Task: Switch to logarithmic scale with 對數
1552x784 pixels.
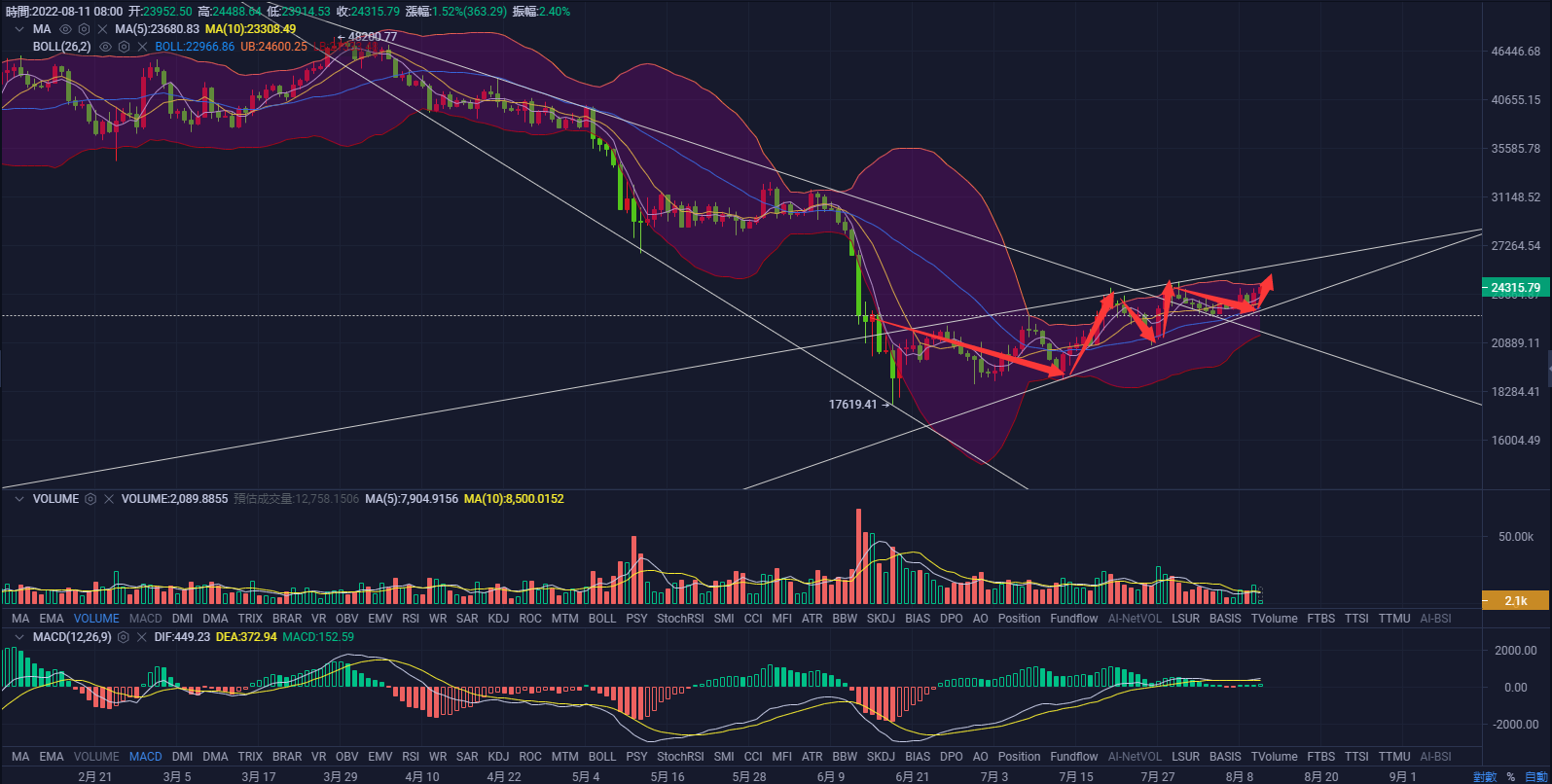Action: pos(1485,776)
